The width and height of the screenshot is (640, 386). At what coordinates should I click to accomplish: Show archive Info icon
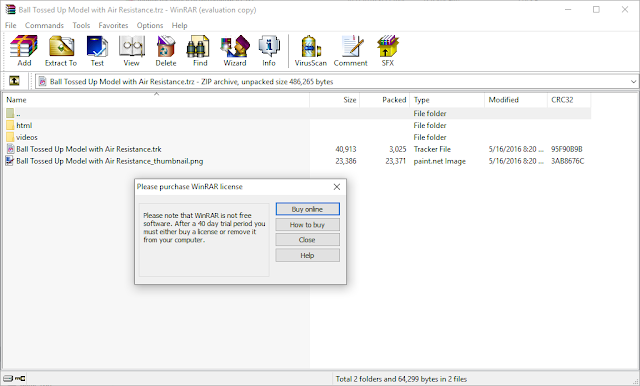point(269,51)
